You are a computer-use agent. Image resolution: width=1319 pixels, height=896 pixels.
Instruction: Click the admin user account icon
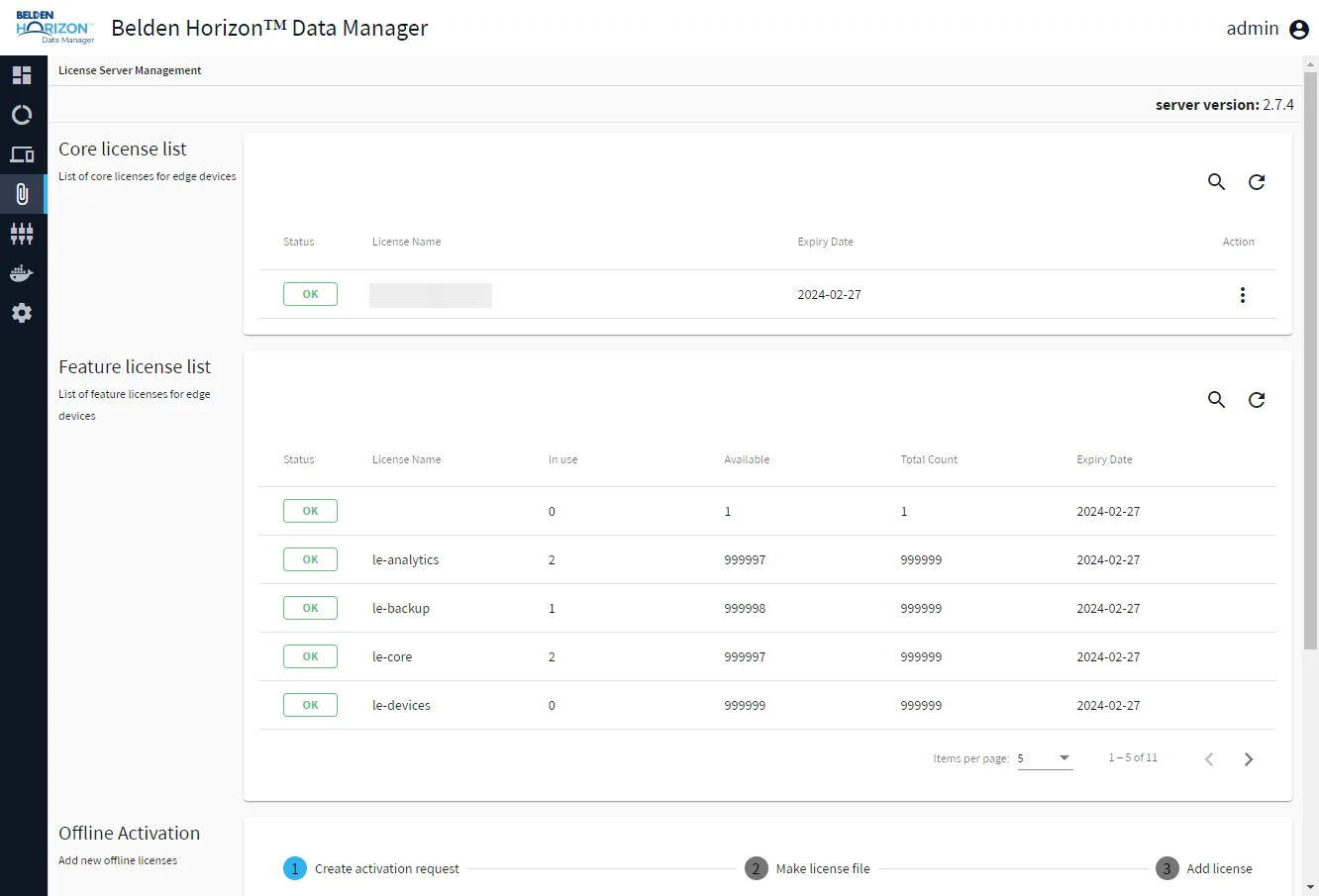(1299, 30)
